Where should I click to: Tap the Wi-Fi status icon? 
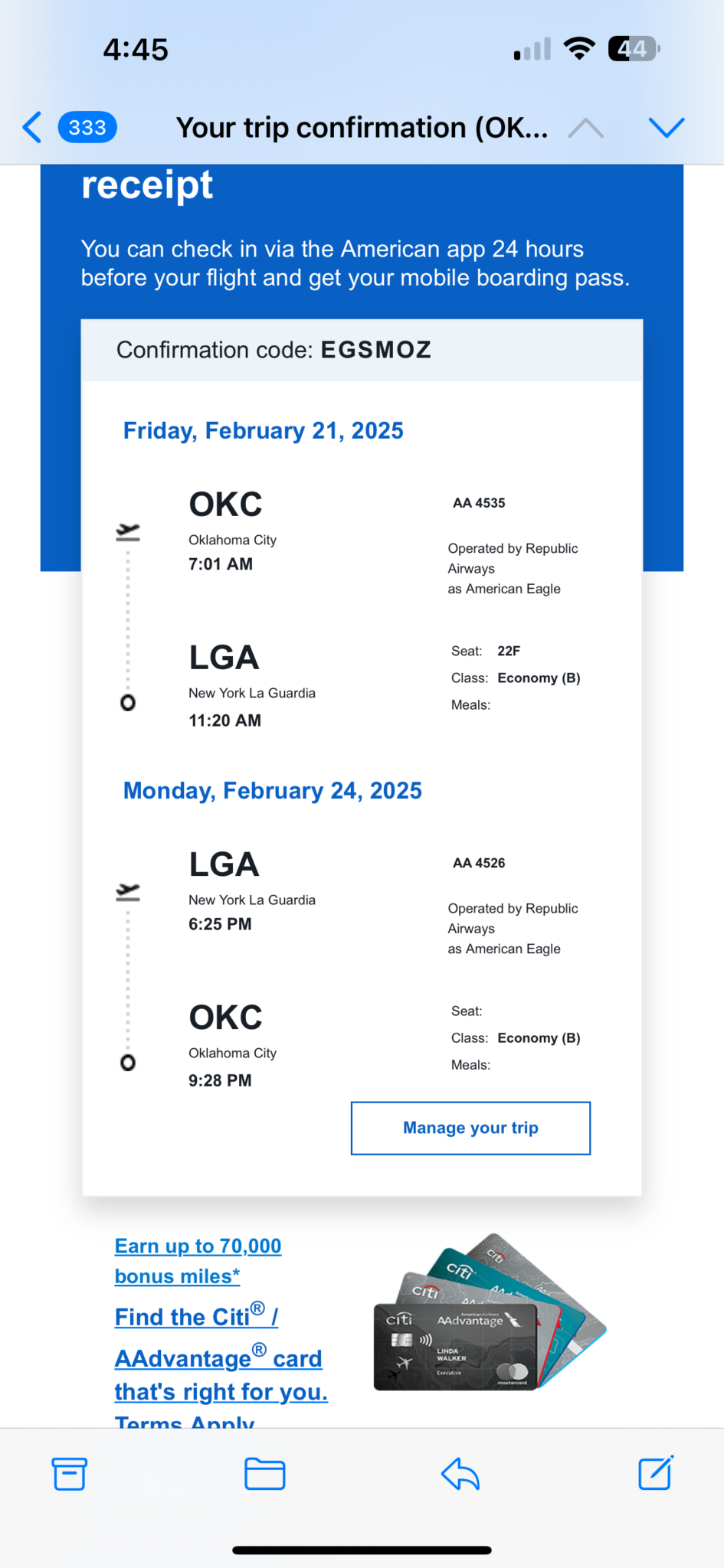[579, 49]
